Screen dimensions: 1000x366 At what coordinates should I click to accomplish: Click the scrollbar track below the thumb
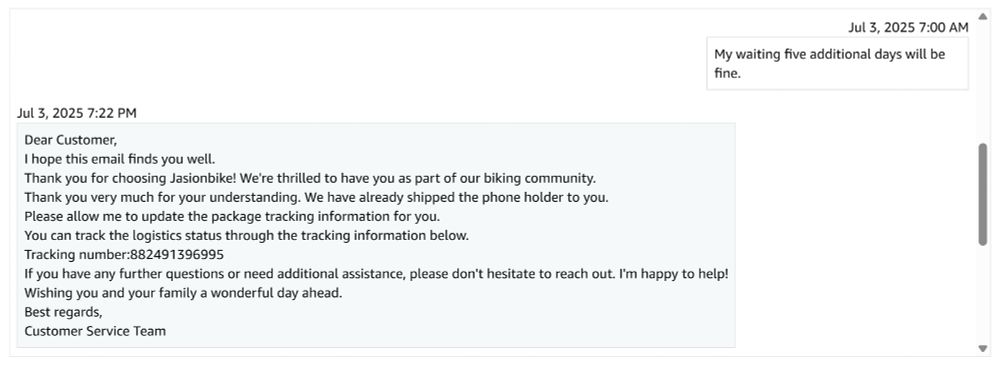pyautogui.click(x=983, y=293)
